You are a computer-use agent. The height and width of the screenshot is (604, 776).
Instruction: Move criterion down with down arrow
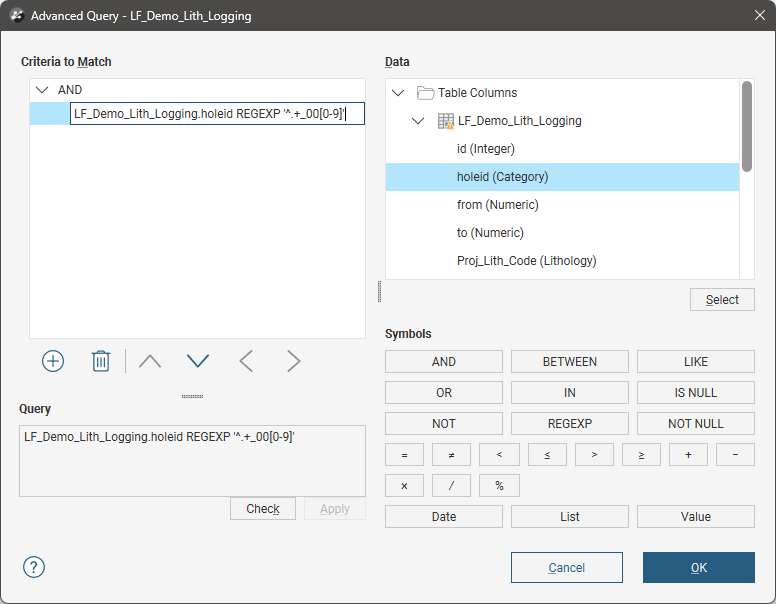[198, 361]
